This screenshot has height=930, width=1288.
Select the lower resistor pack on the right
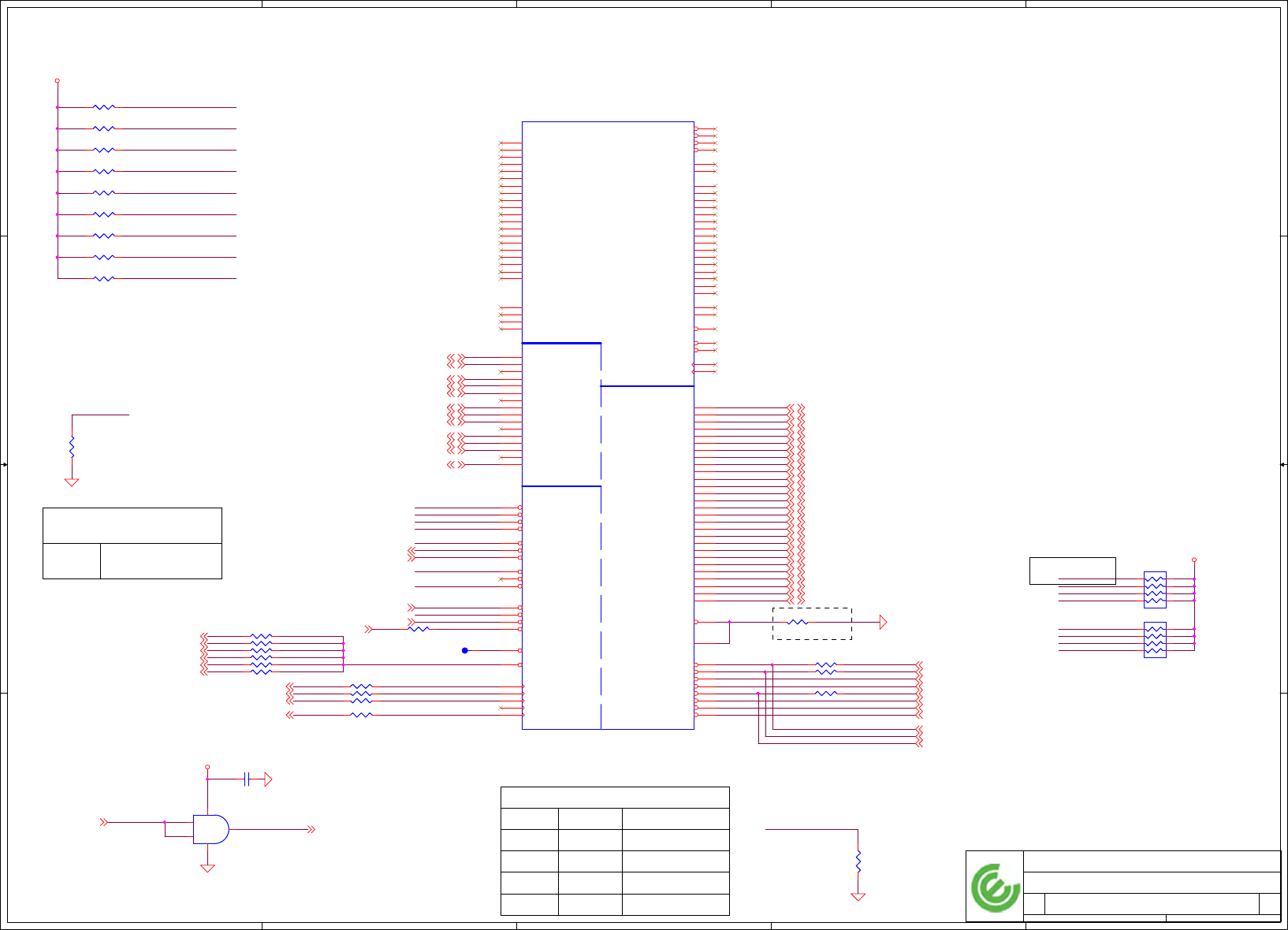pyautogui.click(x=1155, y=640)
